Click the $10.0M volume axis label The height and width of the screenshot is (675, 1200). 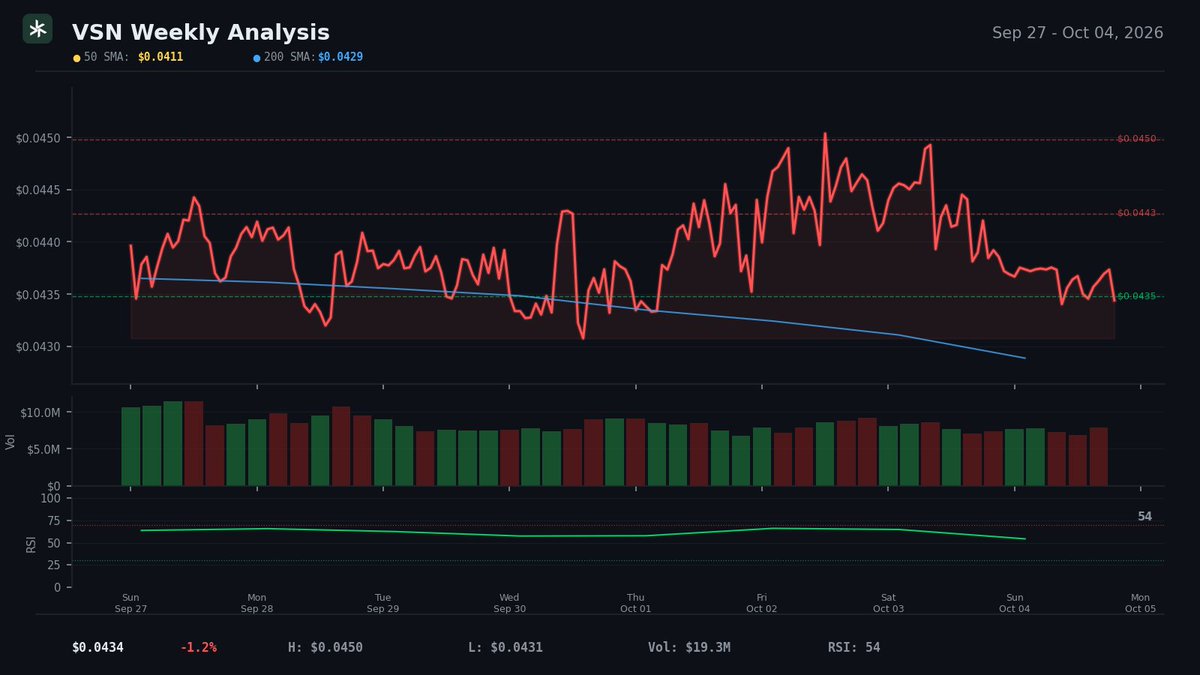tap(42, 412)
